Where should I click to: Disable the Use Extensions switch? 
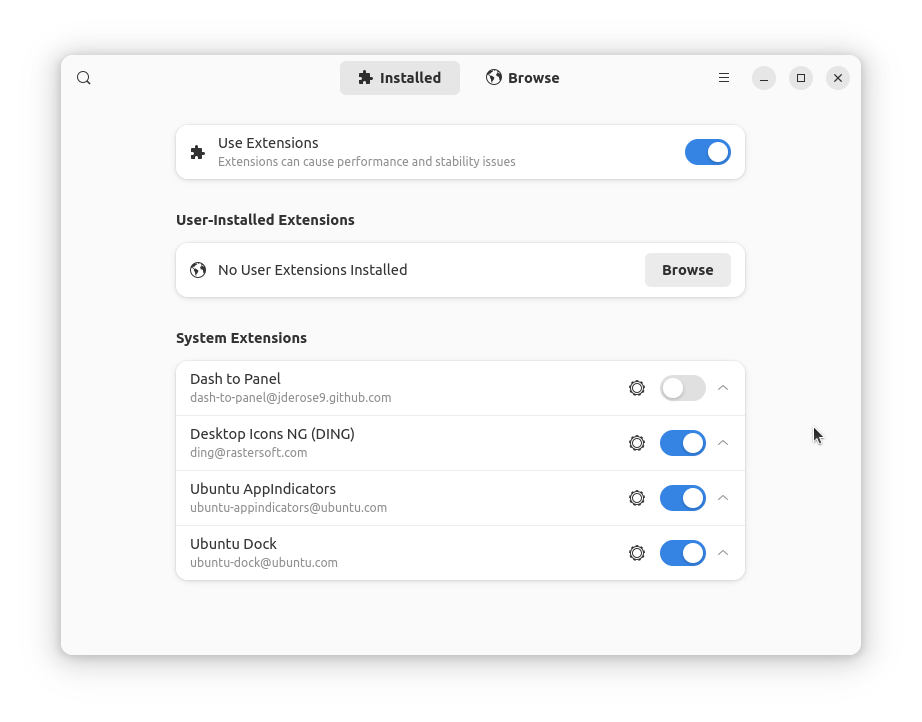707,152
